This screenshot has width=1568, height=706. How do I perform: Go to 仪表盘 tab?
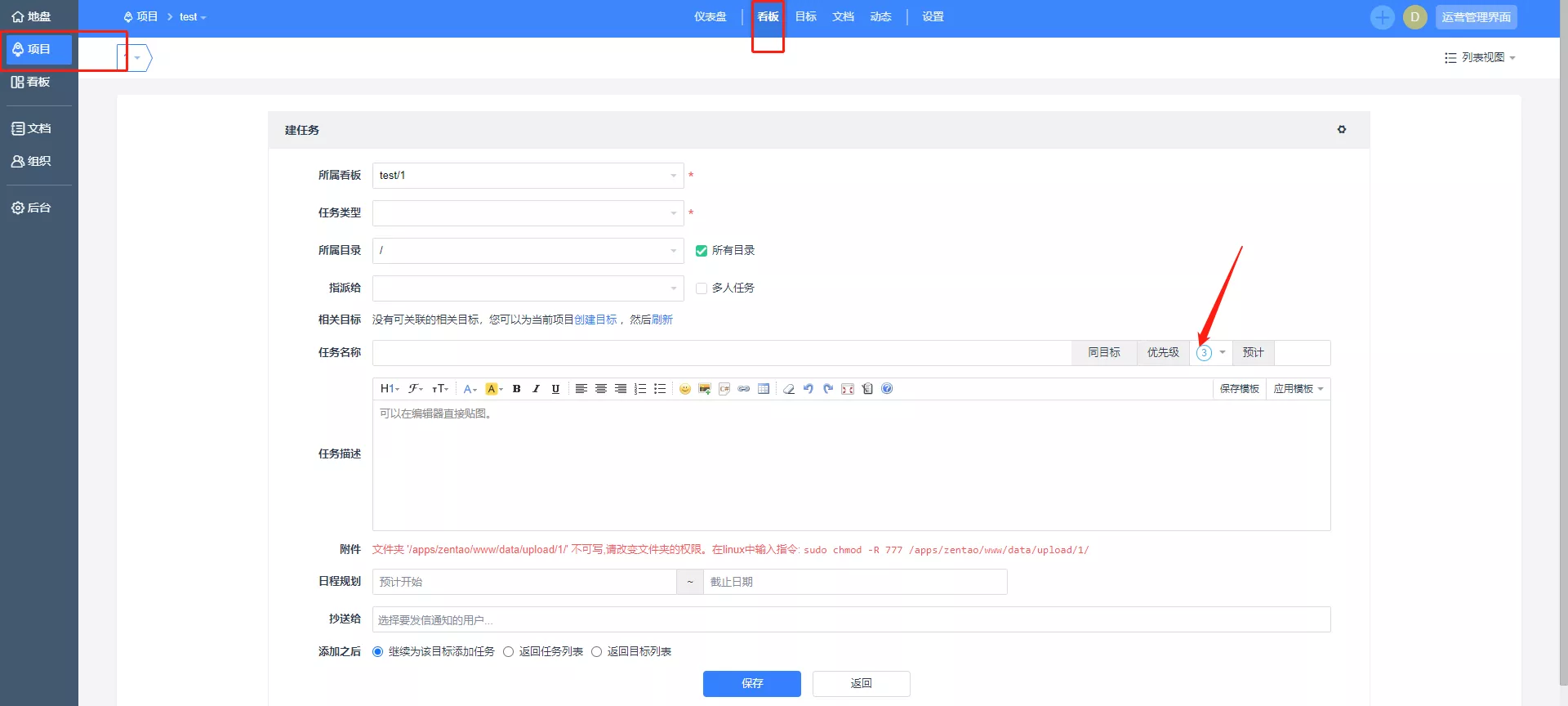point(710,17)
